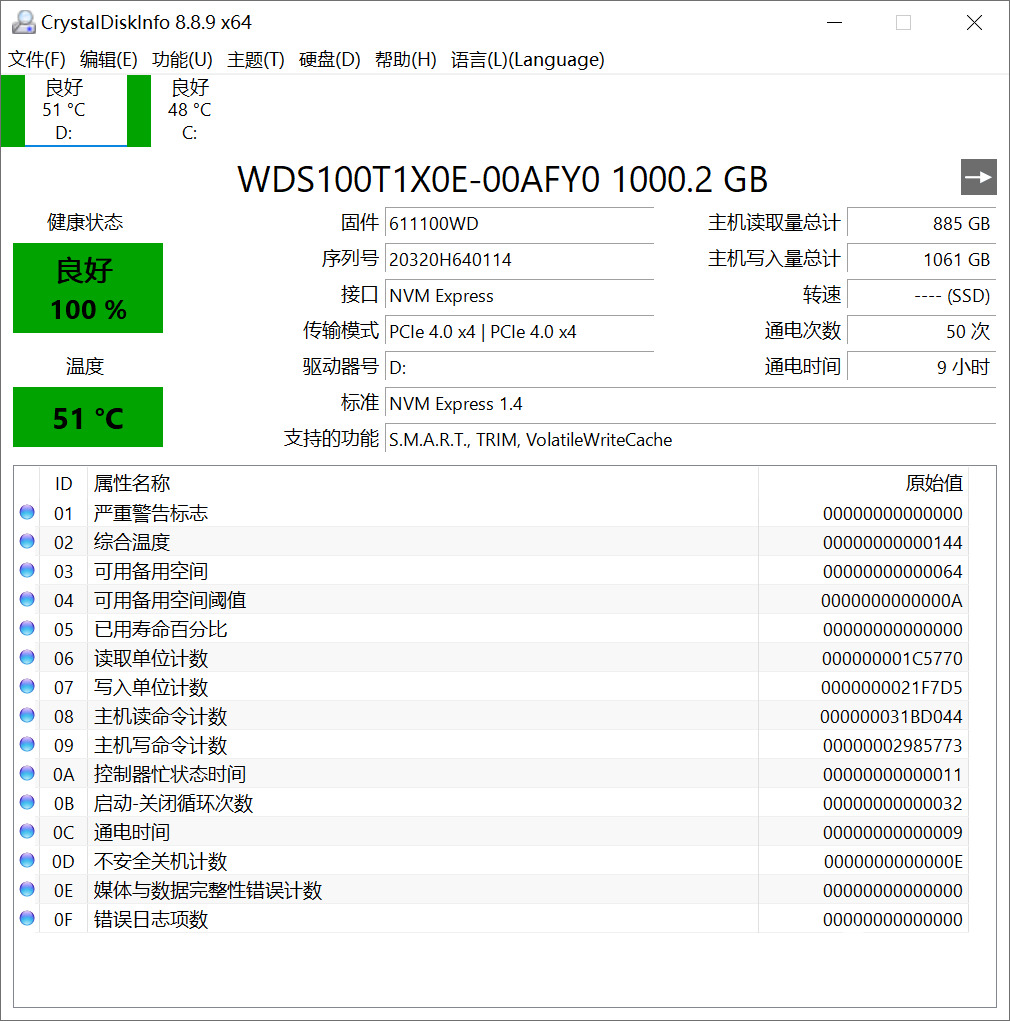The height and width of the screenshot is (1021, 1010).
Task: Open the 帮助(H) menu
Action: point(406,60)
